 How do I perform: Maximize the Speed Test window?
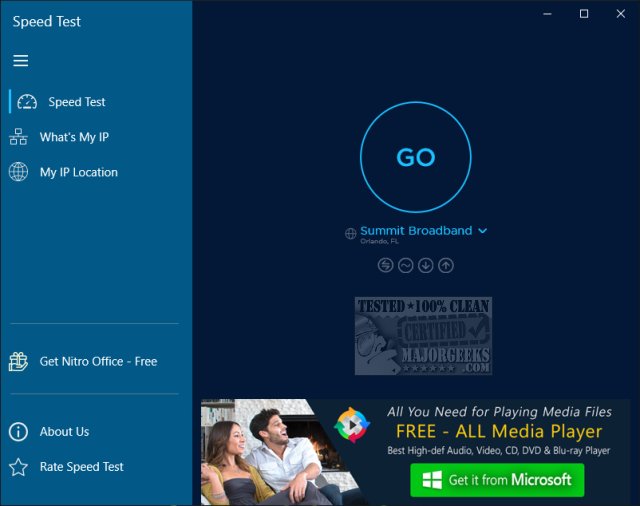pos(584,14)
